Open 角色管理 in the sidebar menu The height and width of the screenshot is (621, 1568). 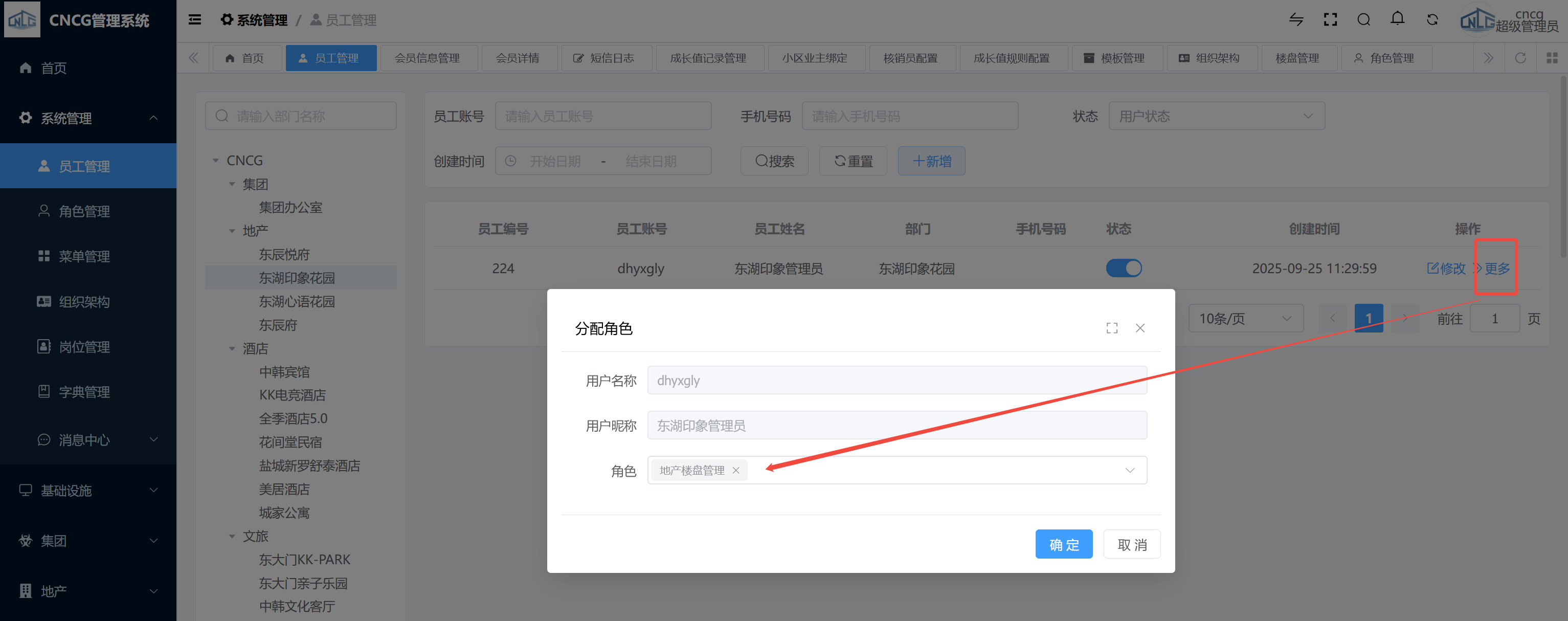[x=84, y=211]
